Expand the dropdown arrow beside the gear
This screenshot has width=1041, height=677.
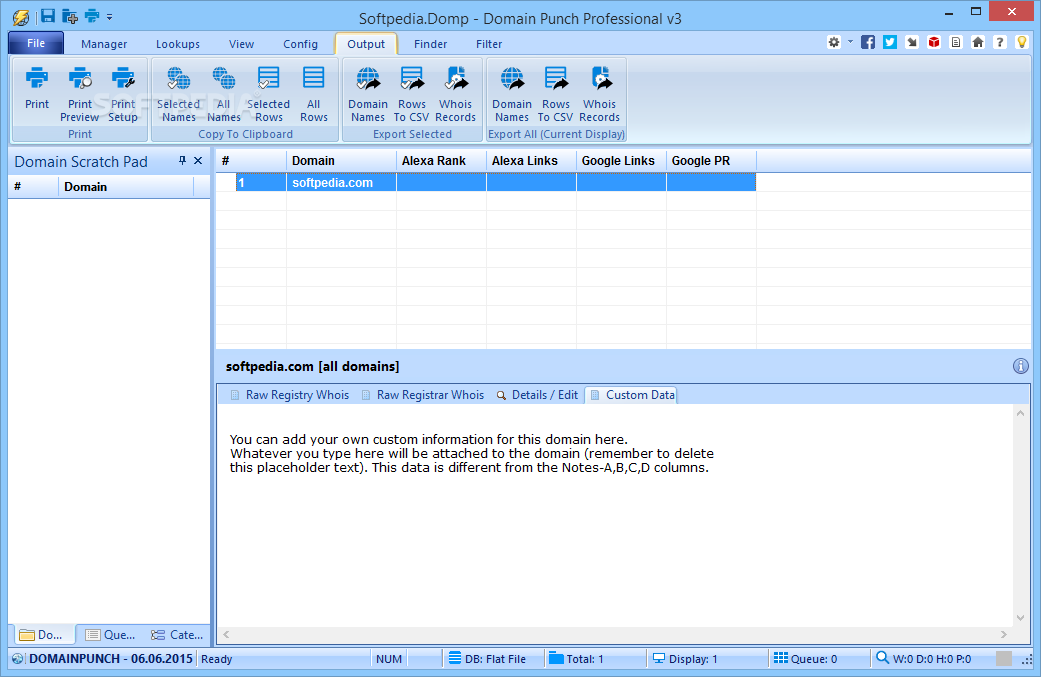coord(850,42)
